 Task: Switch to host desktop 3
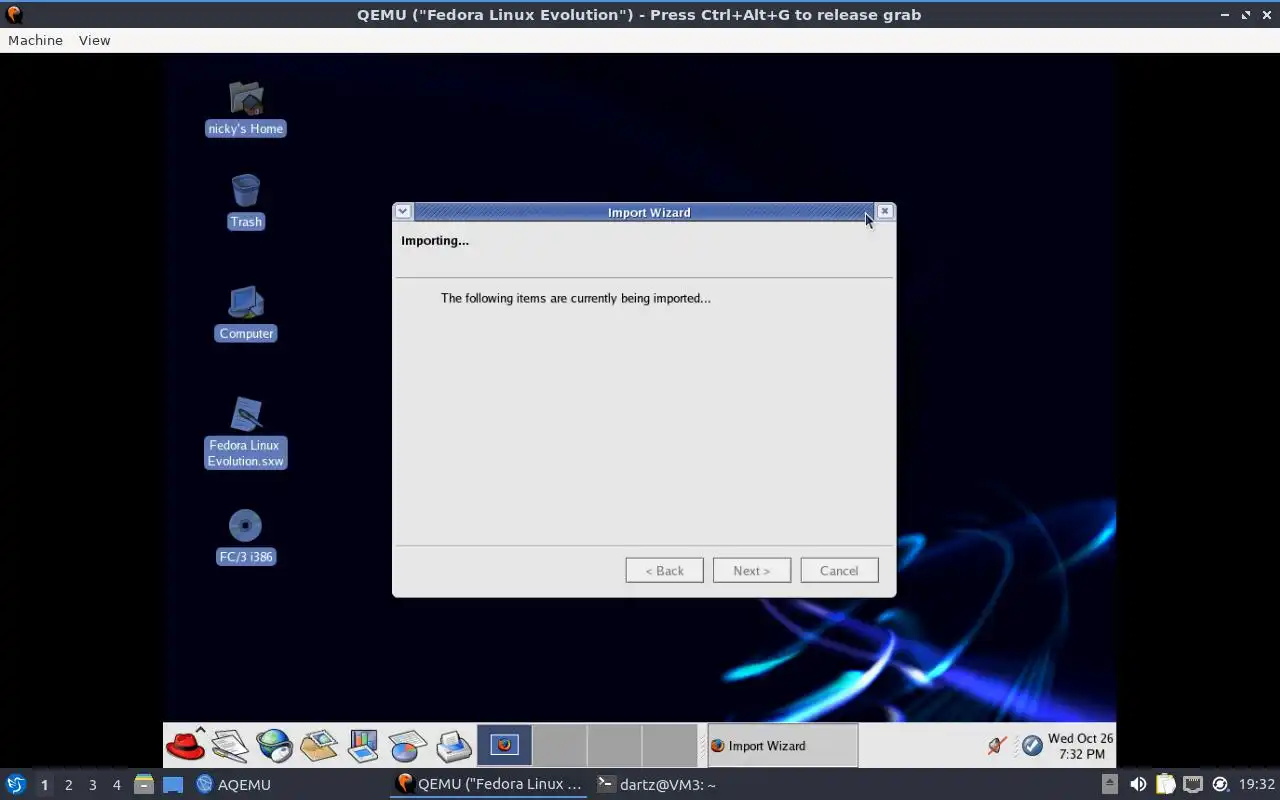pos(92,785)
